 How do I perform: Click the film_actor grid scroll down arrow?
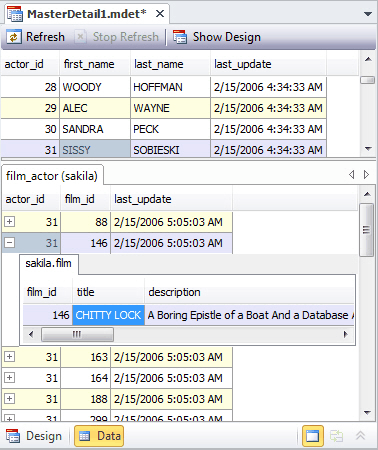367,413
